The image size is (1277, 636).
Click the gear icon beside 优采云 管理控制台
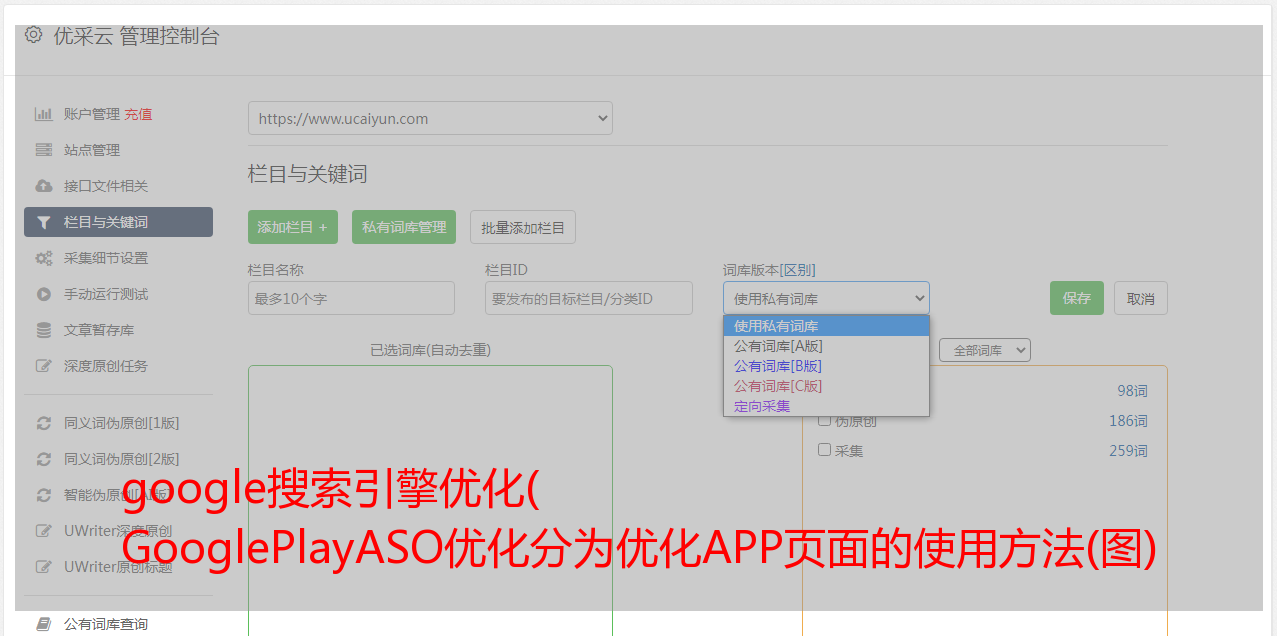coord(34,35)
